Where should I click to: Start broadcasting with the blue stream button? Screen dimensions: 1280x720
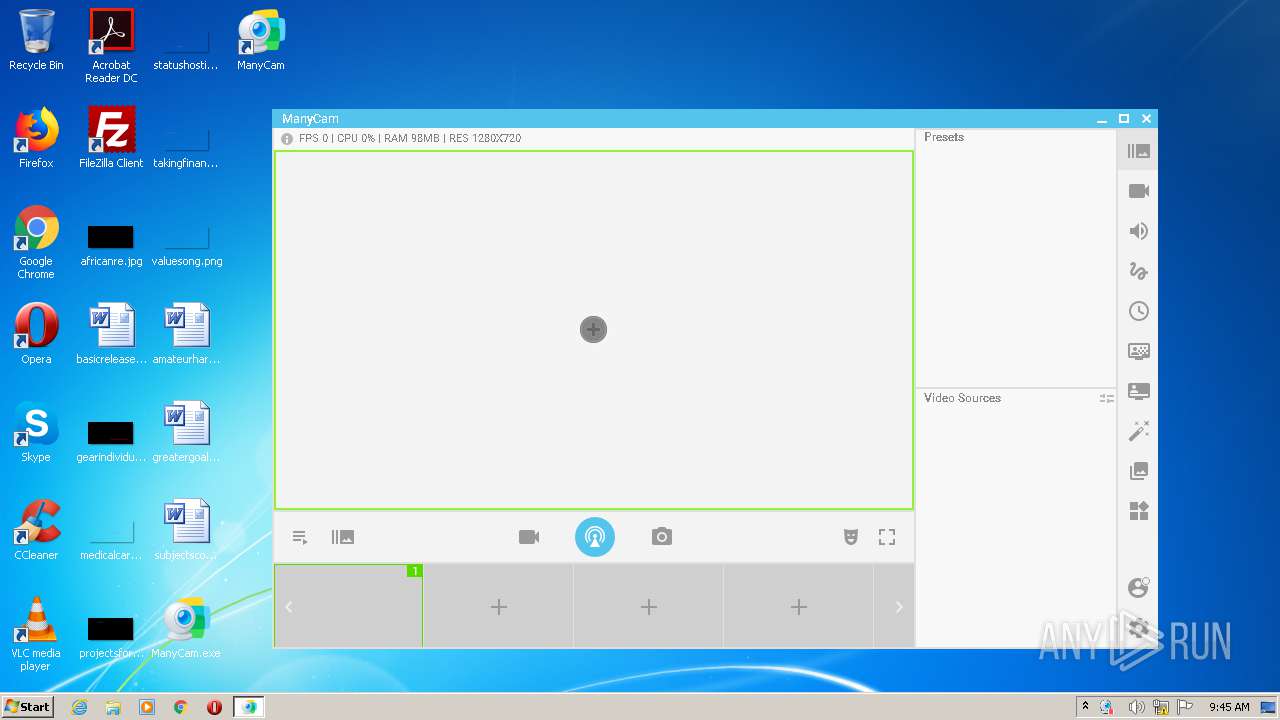pos(595,537)
